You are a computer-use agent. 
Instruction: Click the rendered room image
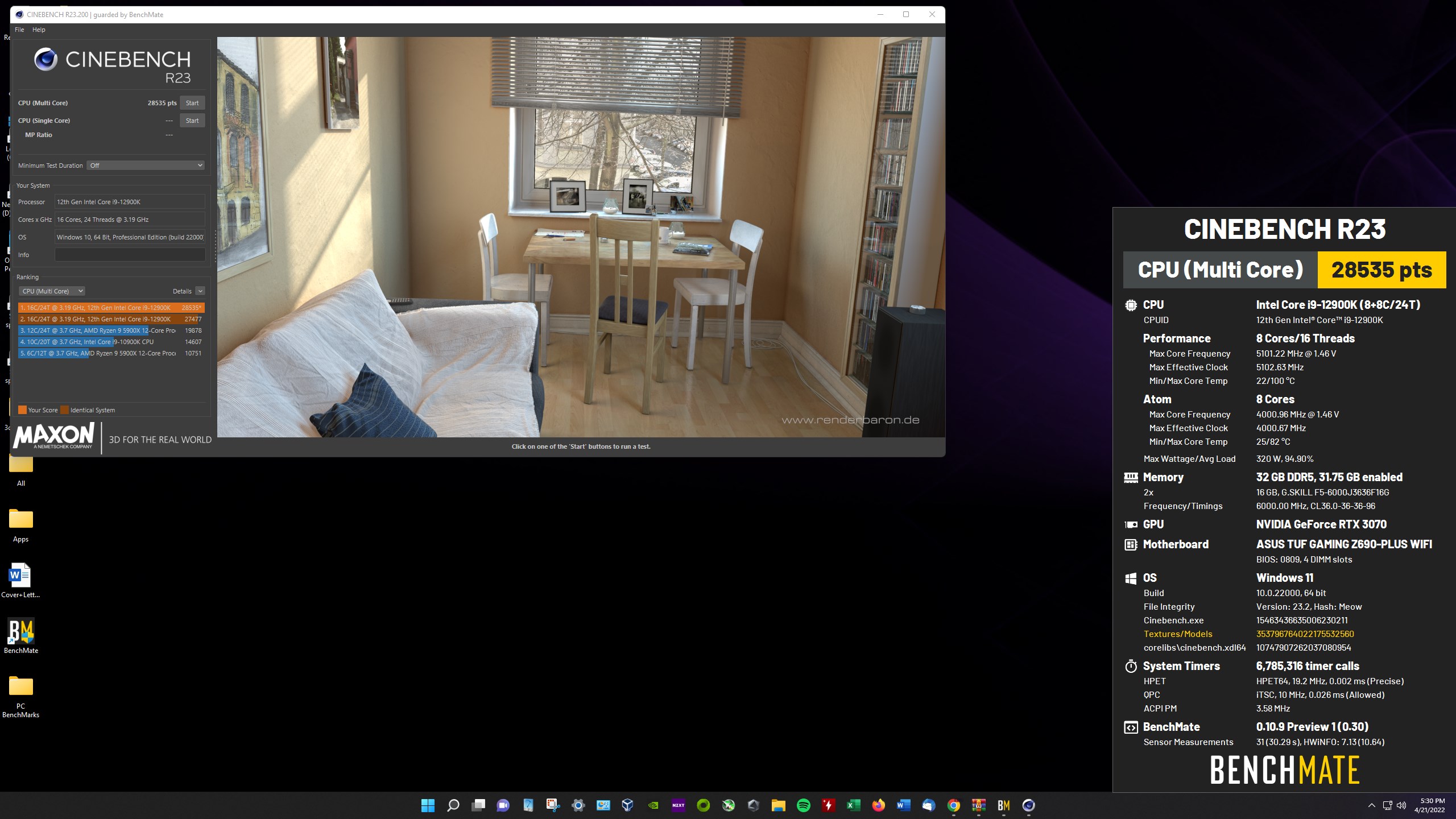click(x=581, y=237)
